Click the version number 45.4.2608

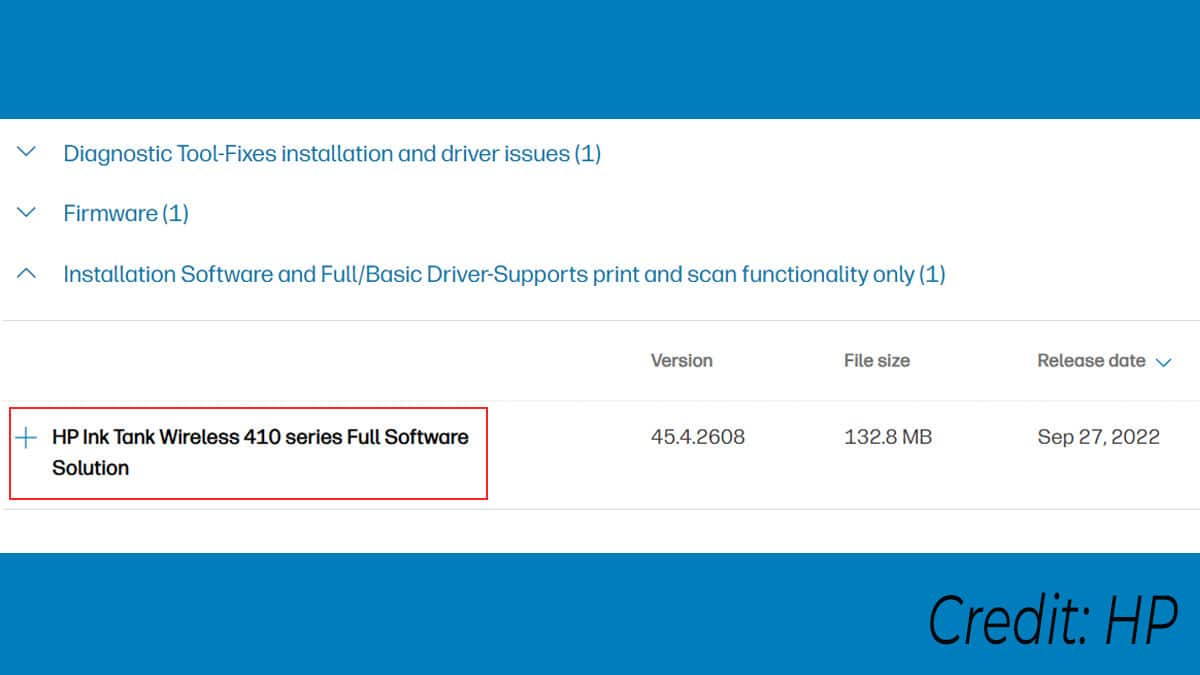click(x=697, y=437)
